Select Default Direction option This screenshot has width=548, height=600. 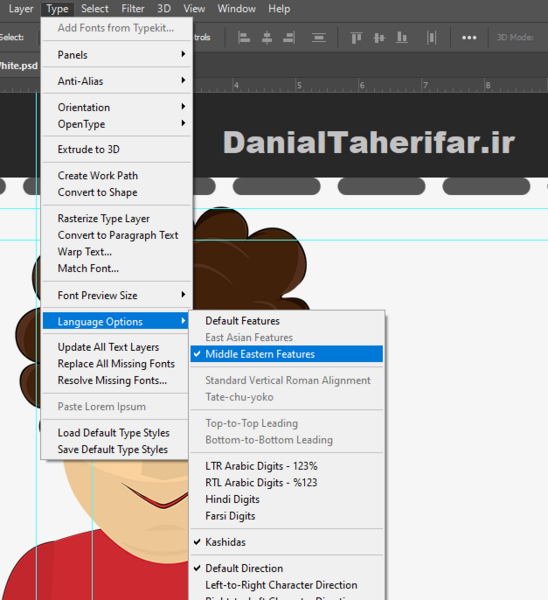click(x=287, y=568)
